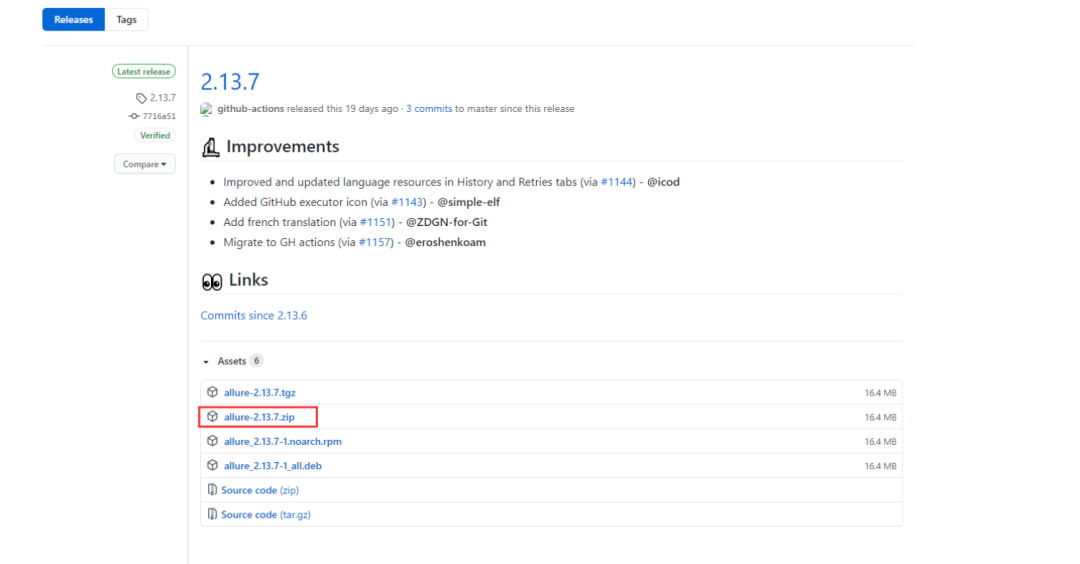
Task: Open pull request #1157
Action: (x=375, y=242)
